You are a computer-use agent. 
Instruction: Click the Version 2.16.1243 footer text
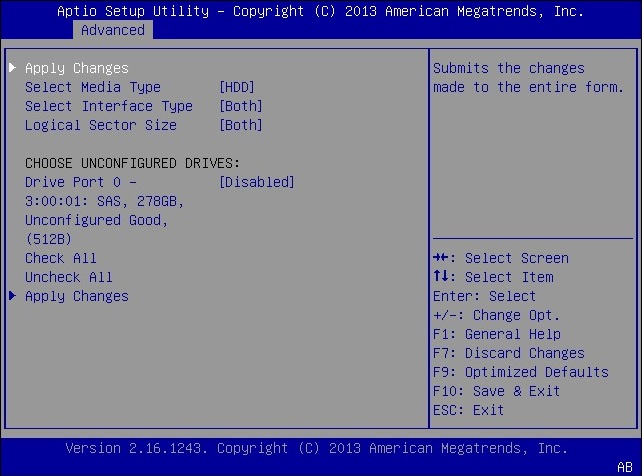pyautogui.click(x=316, y=449)
